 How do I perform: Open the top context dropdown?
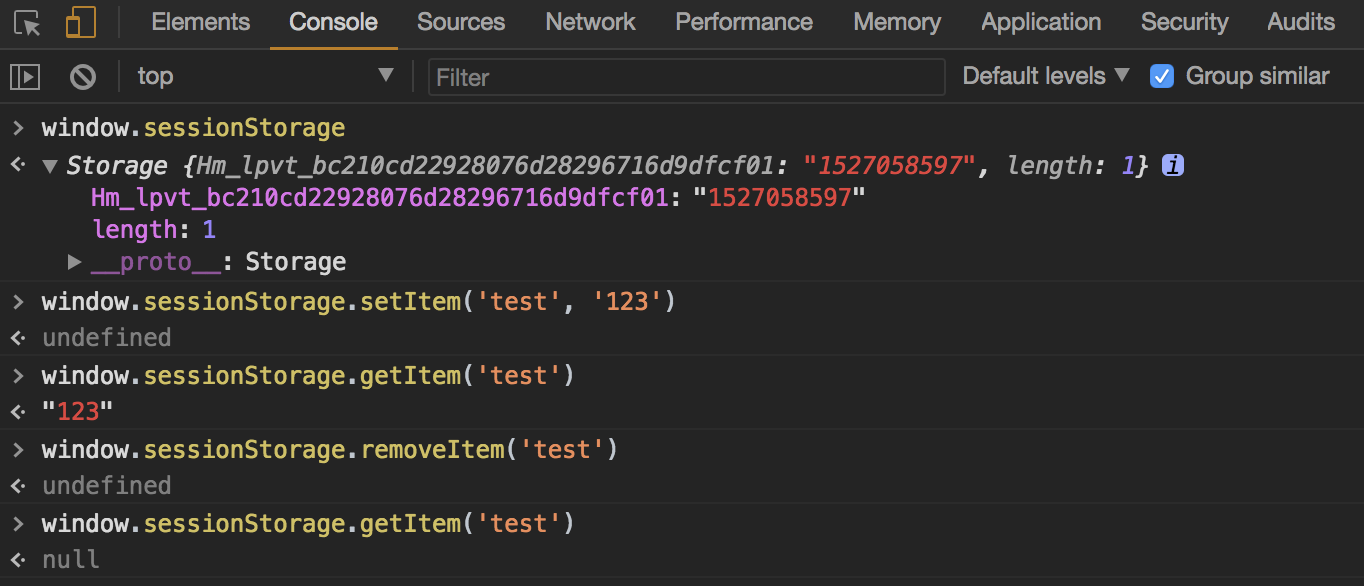(265, 76)
